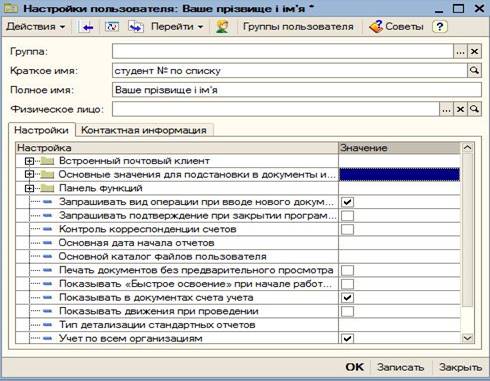490x381 pixels.
Task: Select Основная дата начала отчетов row
Action: [238, 243]
